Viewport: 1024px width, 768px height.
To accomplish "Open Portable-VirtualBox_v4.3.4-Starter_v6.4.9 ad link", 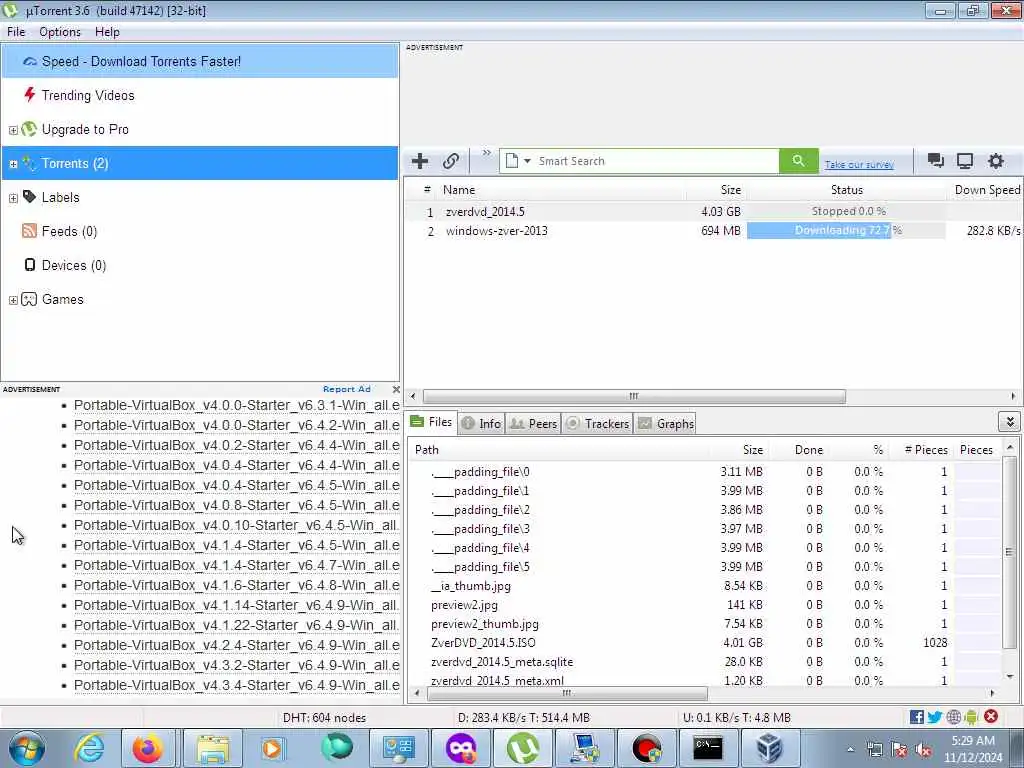I will tap(236, 685).
